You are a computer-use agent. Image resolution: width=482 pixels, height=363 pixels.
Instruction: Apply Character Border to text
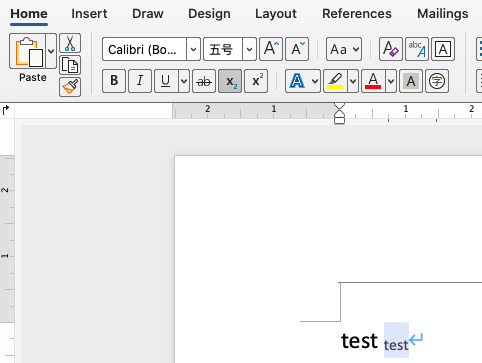[x=443, y=49]
